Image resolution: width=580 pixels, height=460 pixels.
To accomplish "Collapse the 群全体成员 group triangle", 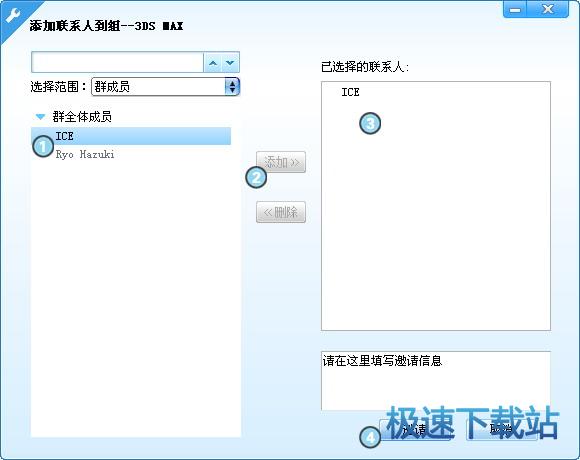I will [x=40, y=117].
